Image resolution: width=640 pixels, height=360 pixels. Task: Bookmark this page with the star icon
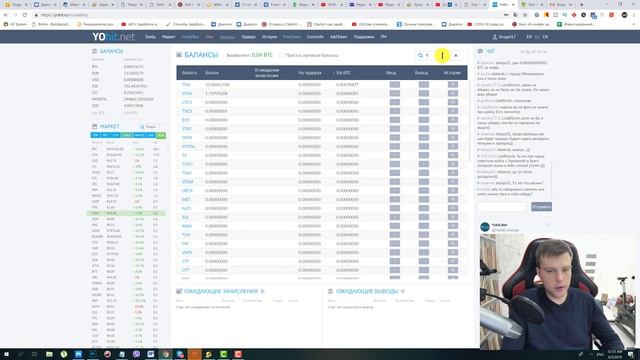tap(525, 15)
